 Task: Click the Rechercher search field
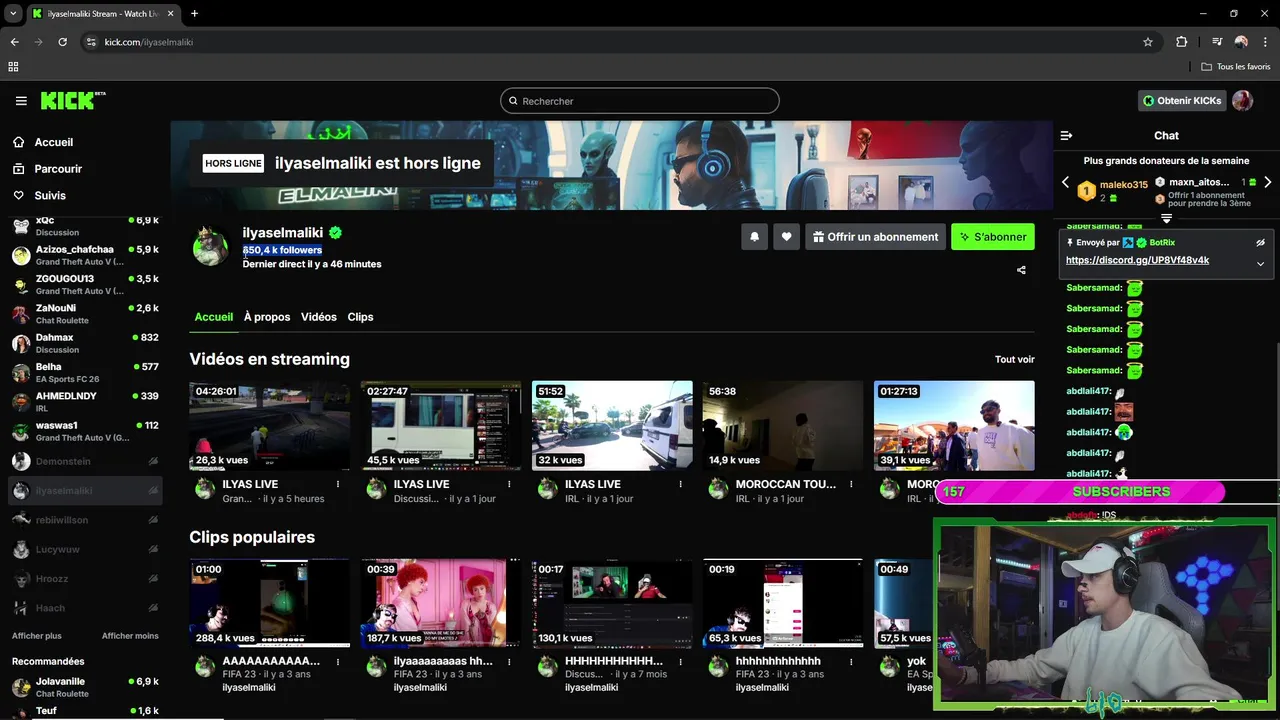point(640,101)
